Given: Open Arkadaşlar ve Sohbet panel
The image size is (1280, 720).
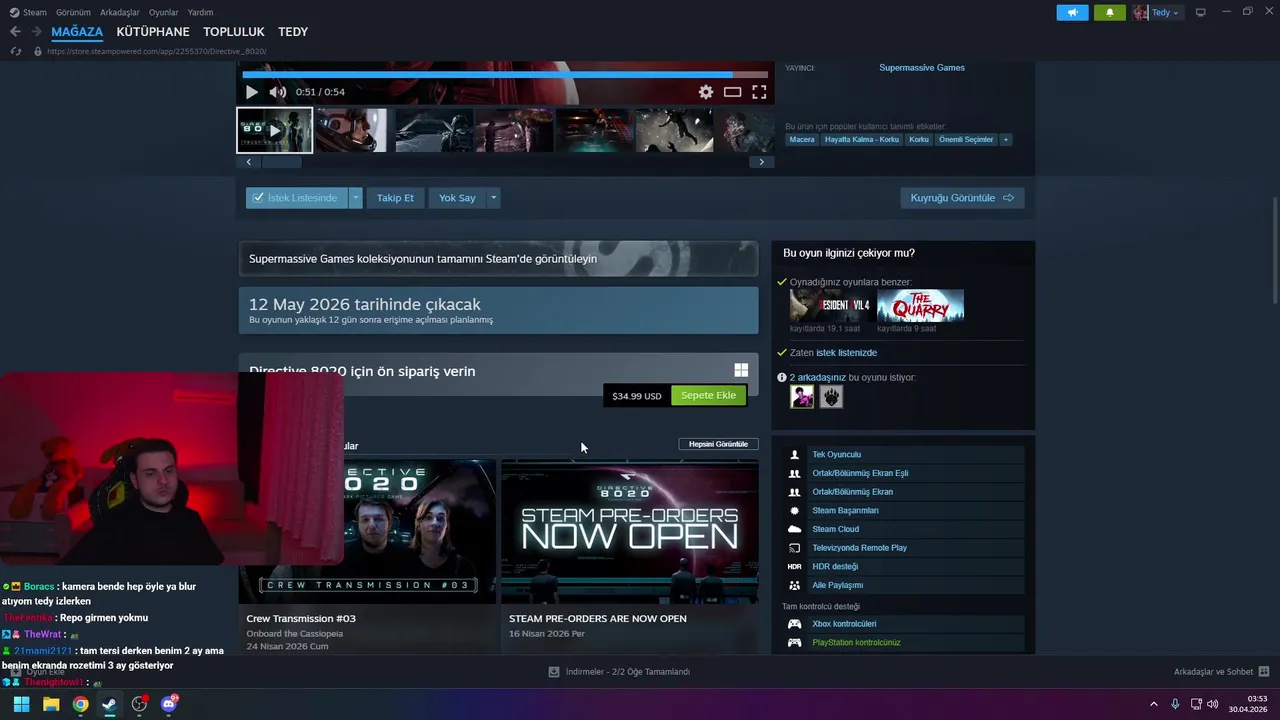Looking at the screenshot, I should tap(1221, 672).
